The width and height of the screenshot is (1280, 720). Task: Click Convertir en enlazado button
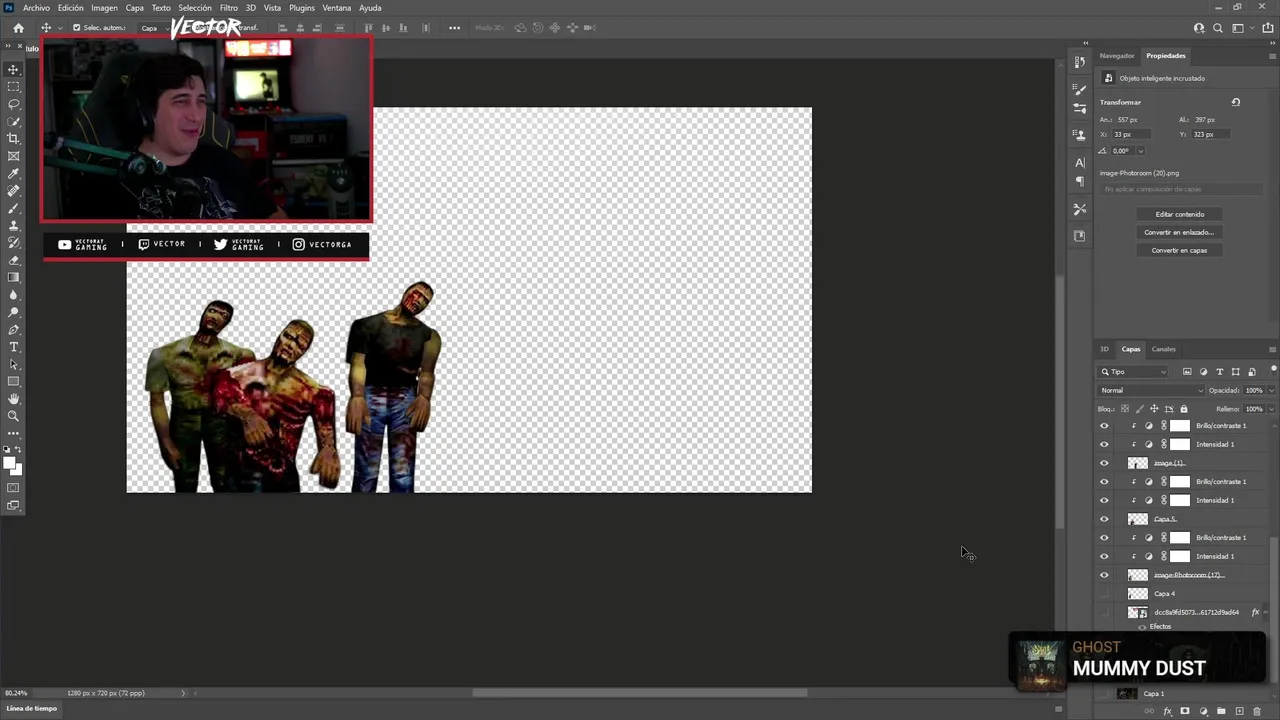coord(1180,232)
